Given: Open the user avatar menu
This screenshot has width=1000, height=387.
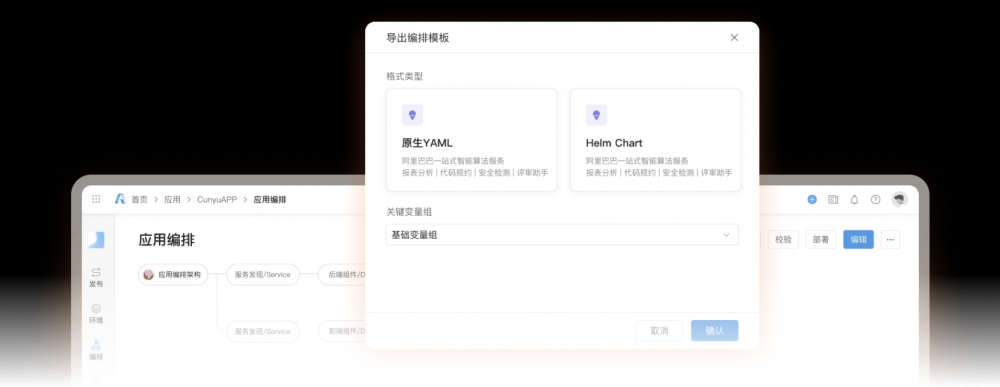Looking at the screenshot, I should click(x=899, y=200).
